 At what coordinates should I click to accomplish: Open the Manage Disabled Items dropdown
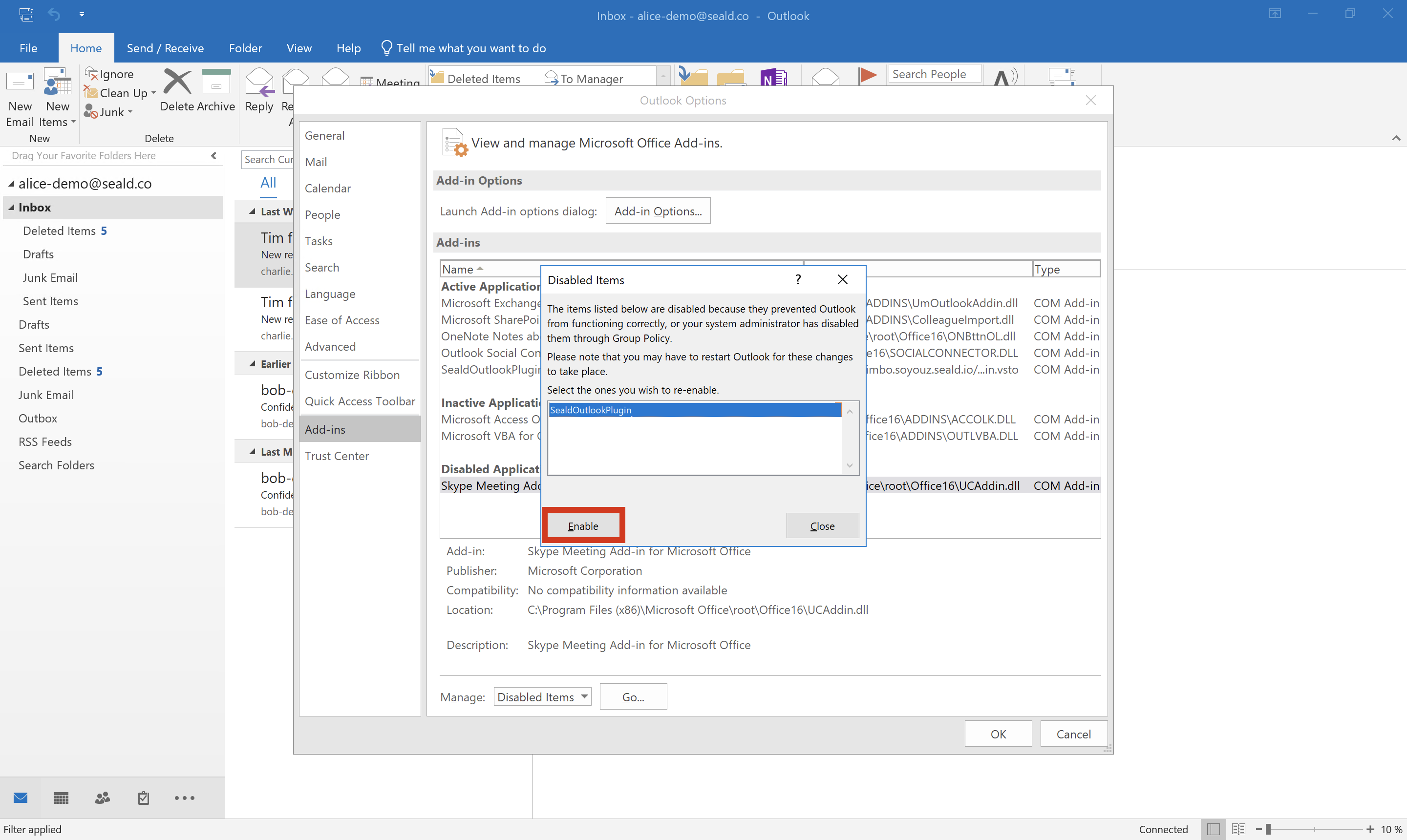point(542,697)
